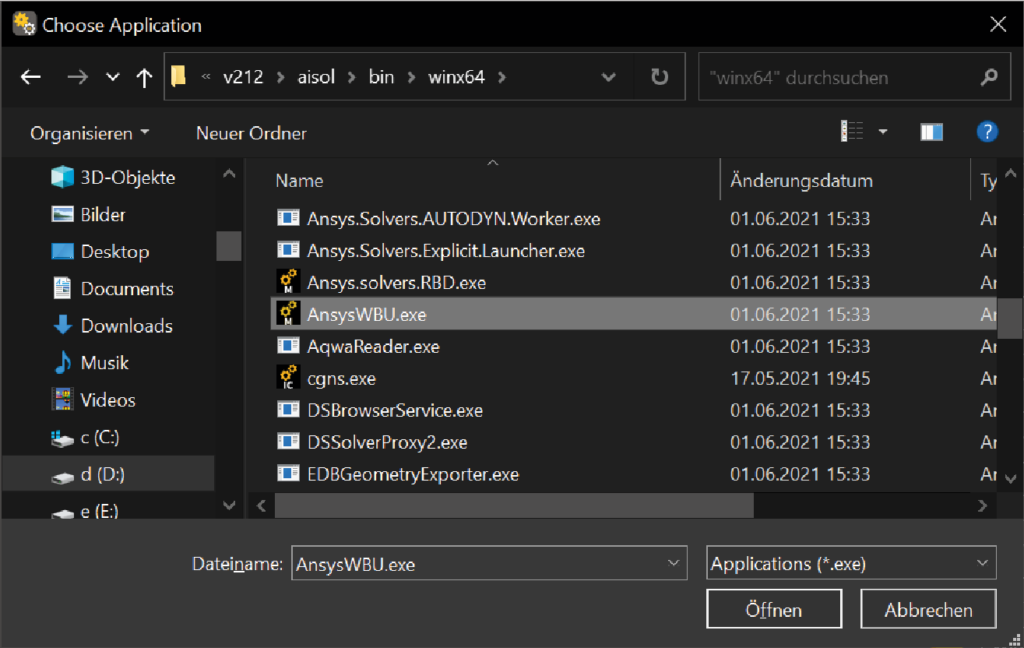1024x648 pixels.
Task: Click the cgns.exe gear icon
Action: [288, 378]
